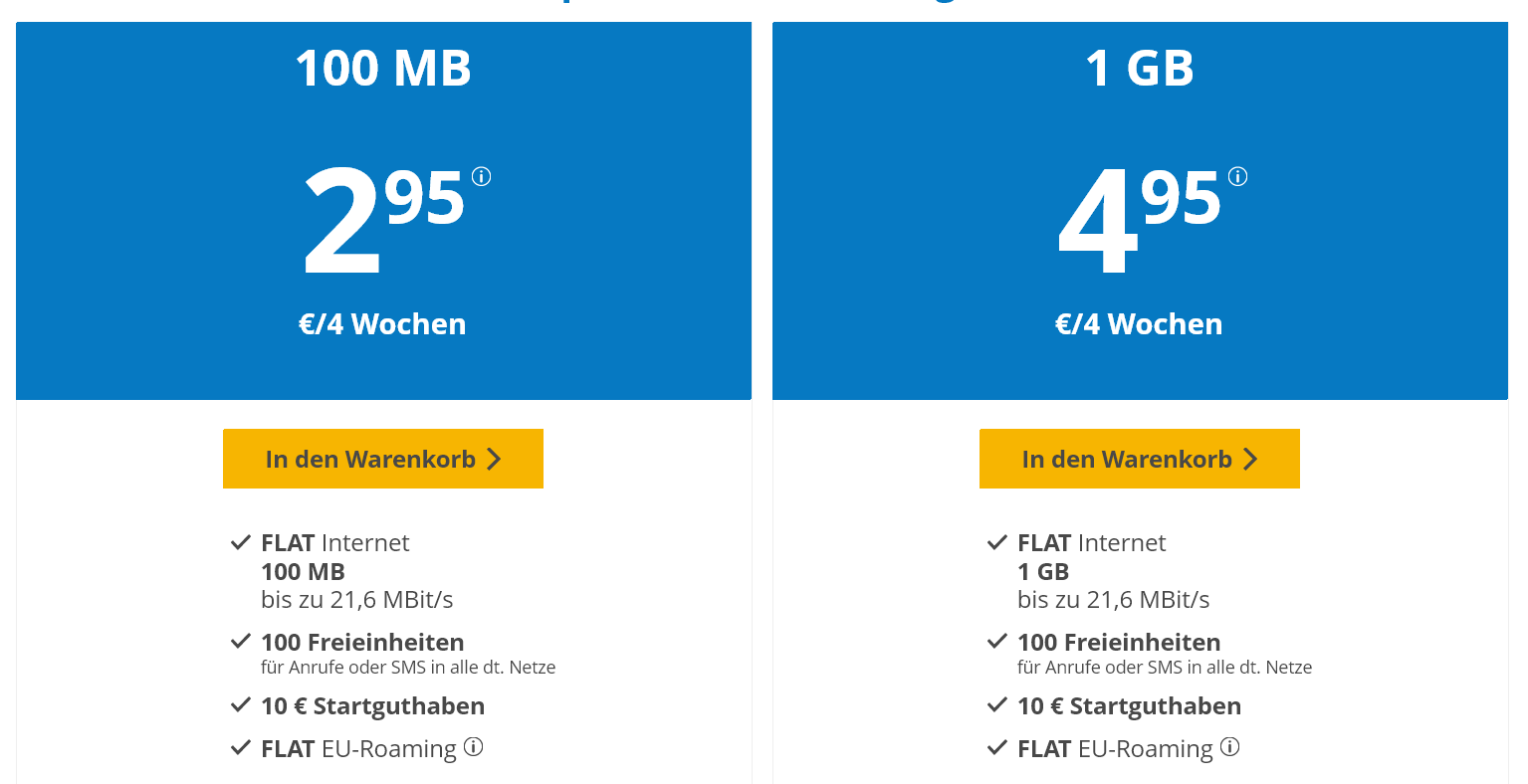1528x784 pixels.
Task: Click the large 4,95 price
Action: point(1140,221)
